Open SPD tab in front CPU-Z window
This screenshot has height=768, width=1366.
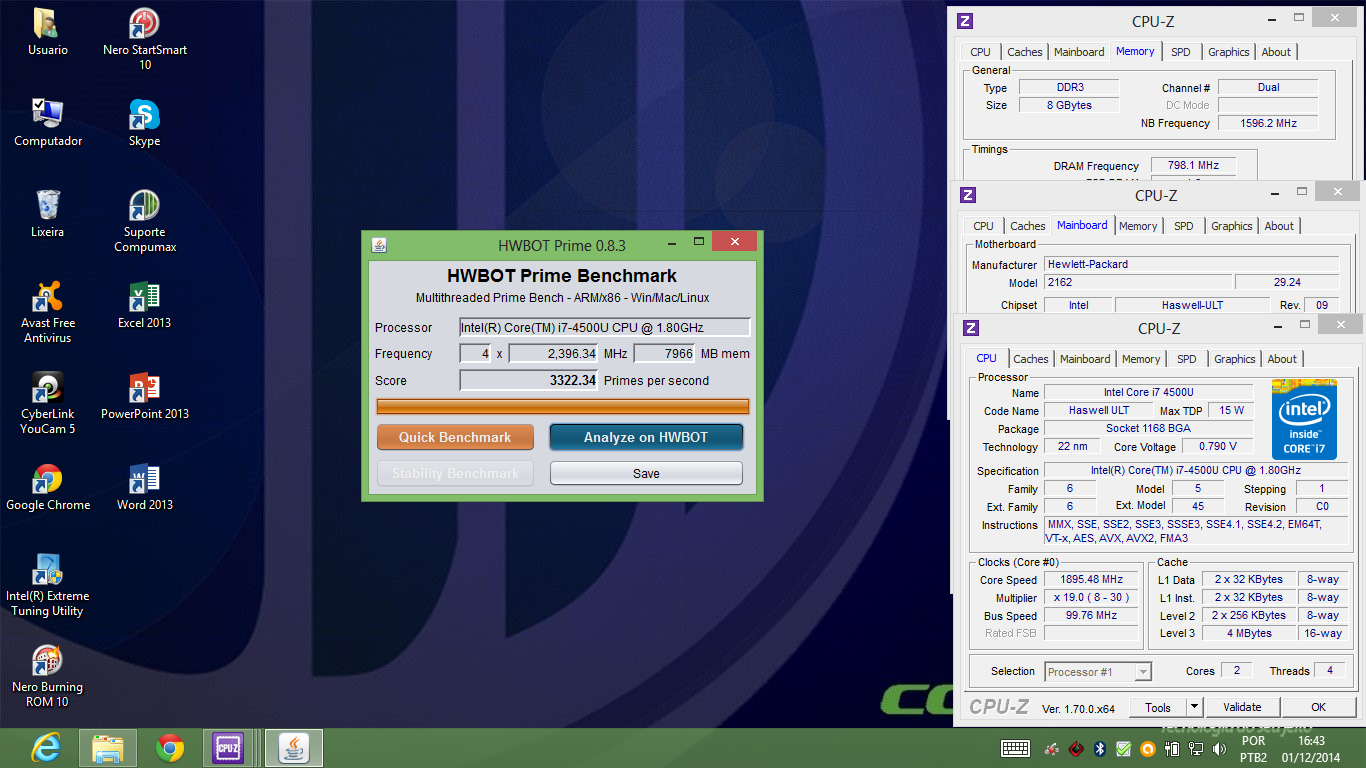(x=1187, y=359)
